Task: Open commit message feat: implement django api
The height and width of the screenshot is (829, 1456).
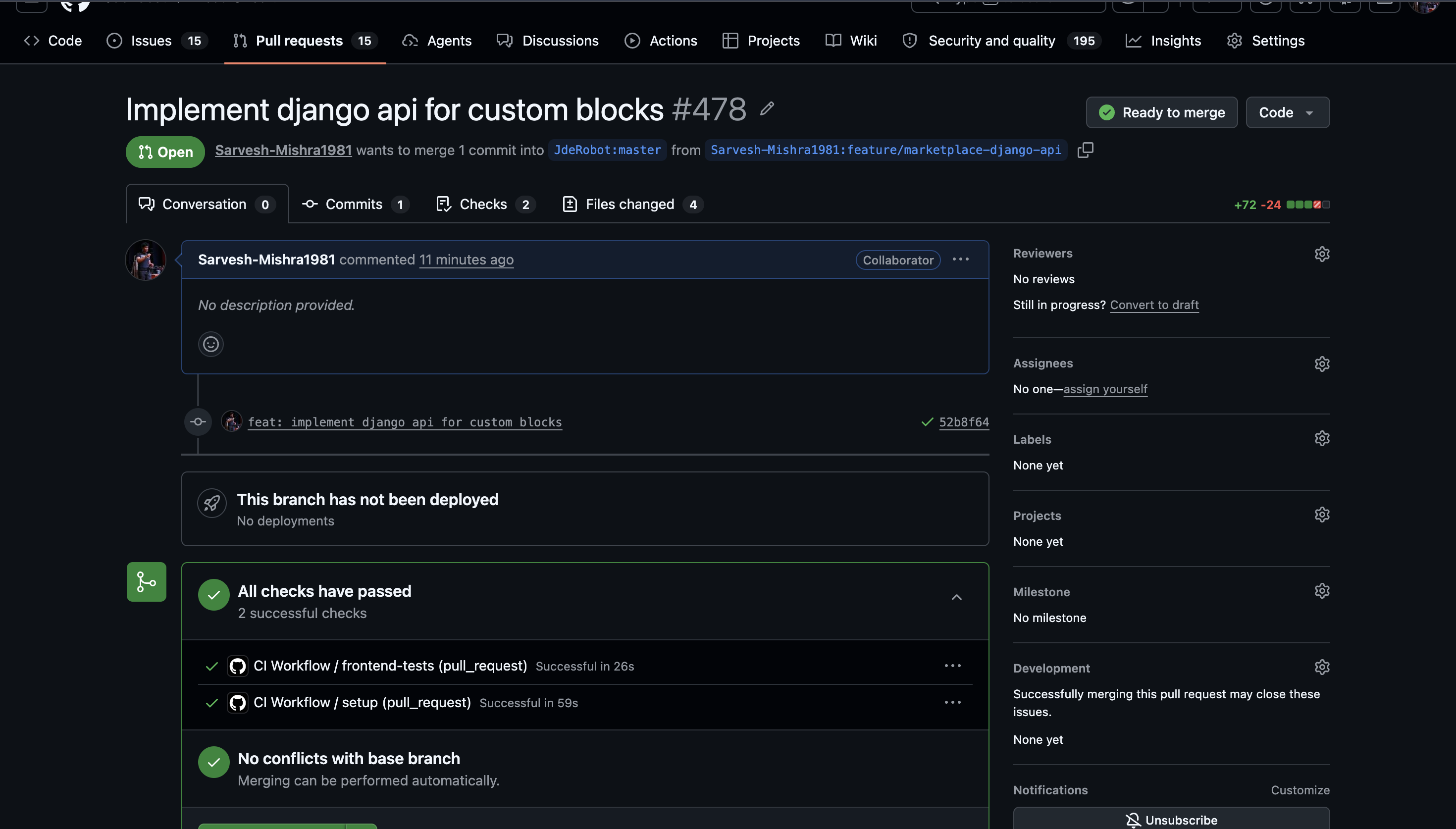Action: [405, 422]
